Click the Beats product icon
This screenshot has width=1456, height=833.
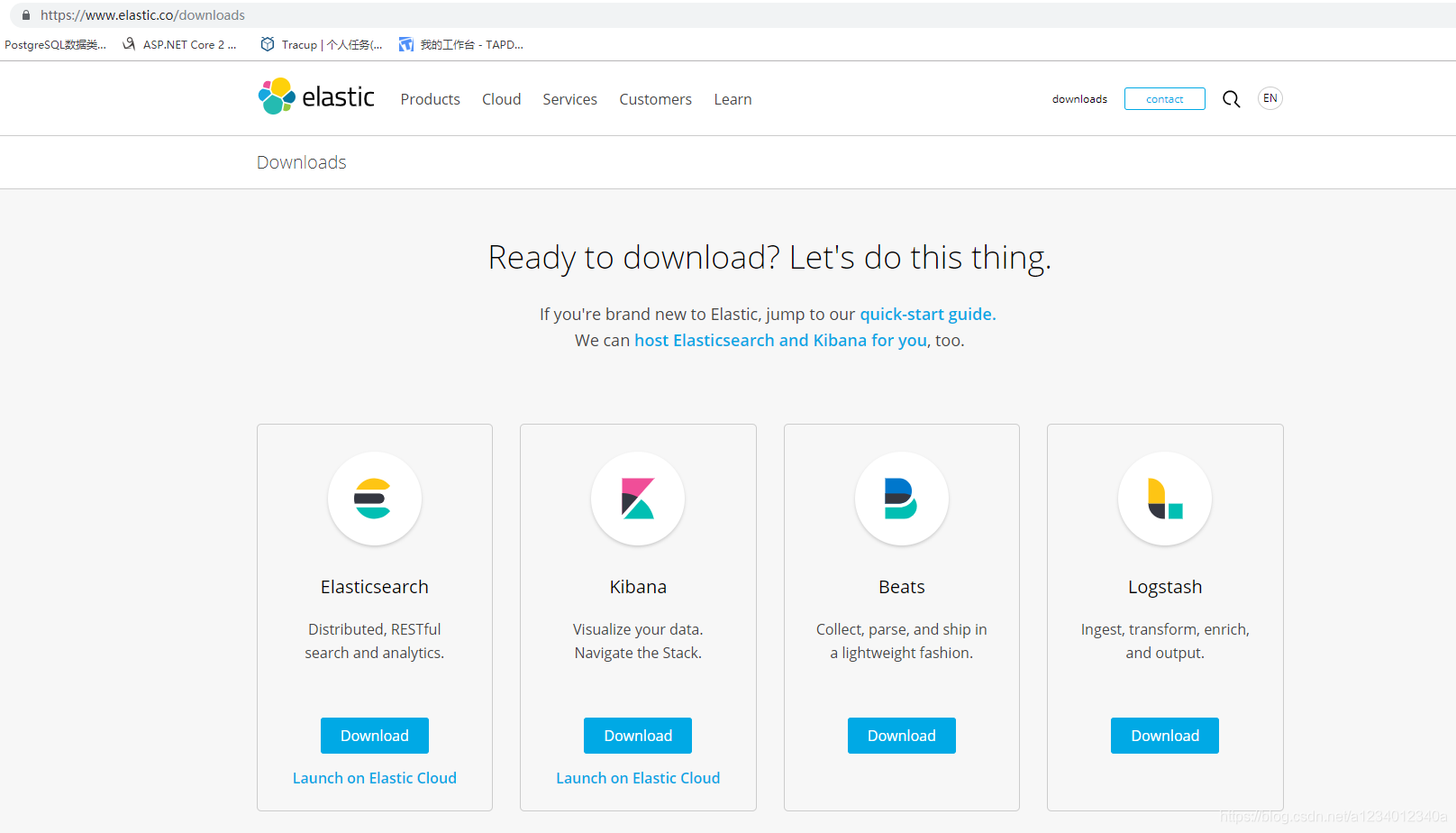(901, 499)
